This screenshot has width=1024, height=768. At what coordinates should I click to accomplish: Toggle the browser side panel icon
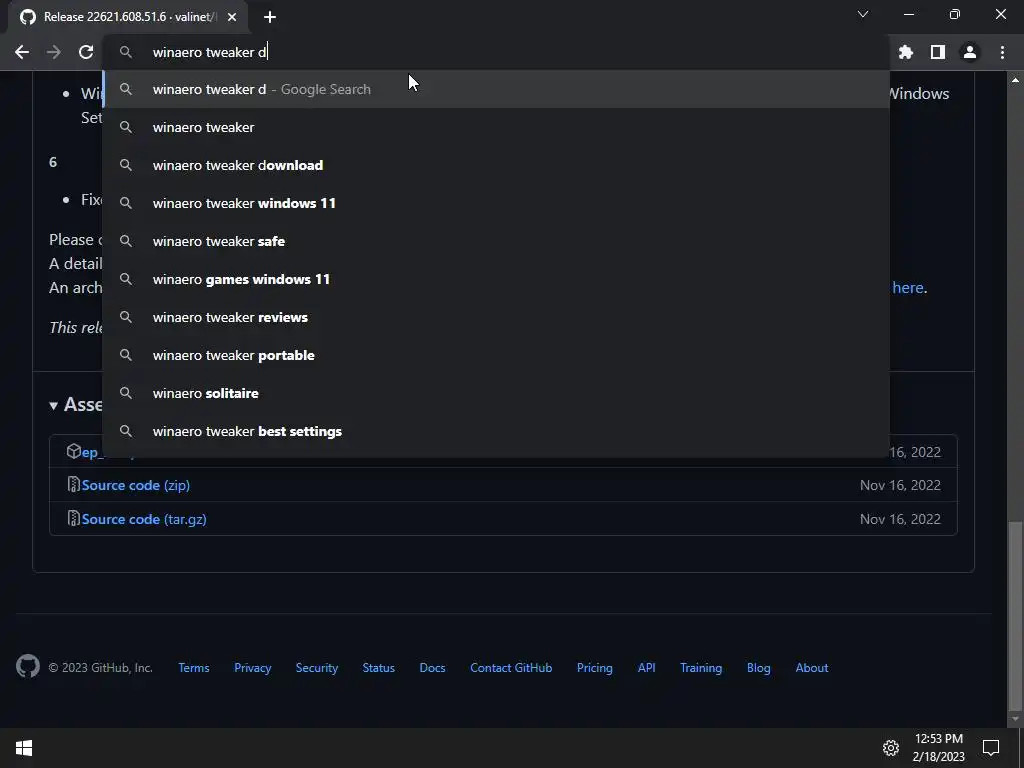tap(938, 52)
